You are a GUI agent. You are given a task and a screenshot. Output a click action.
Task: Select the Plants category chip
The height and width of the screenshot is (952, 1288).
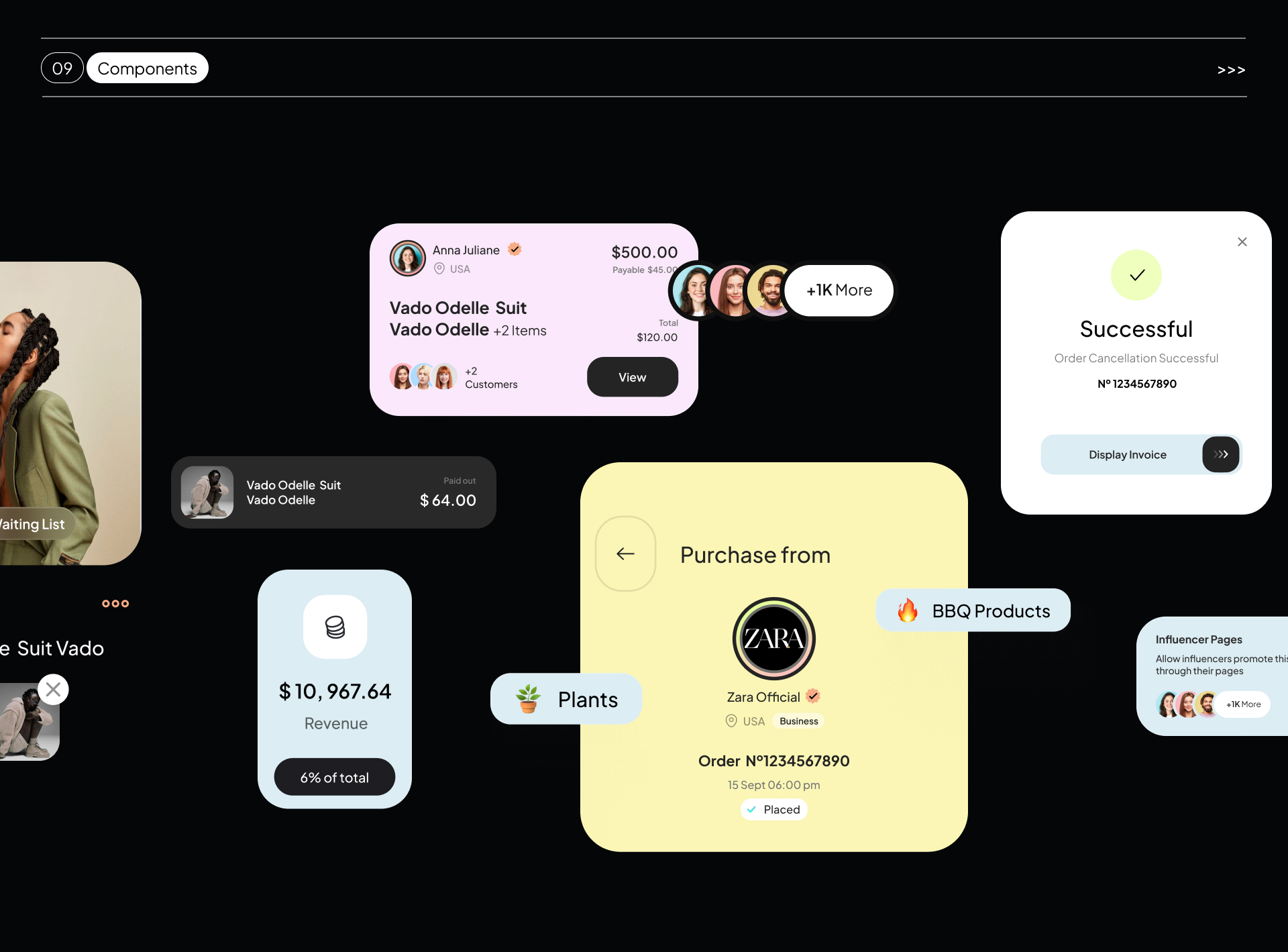[566, 699]
